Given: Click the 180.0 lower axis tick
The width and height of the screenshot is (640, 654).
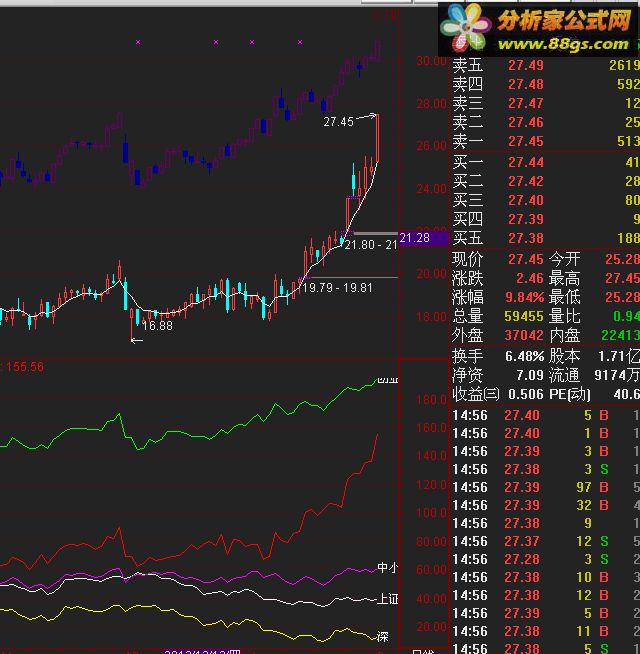Looking at the screenshot, I should [x=432, y=400].
